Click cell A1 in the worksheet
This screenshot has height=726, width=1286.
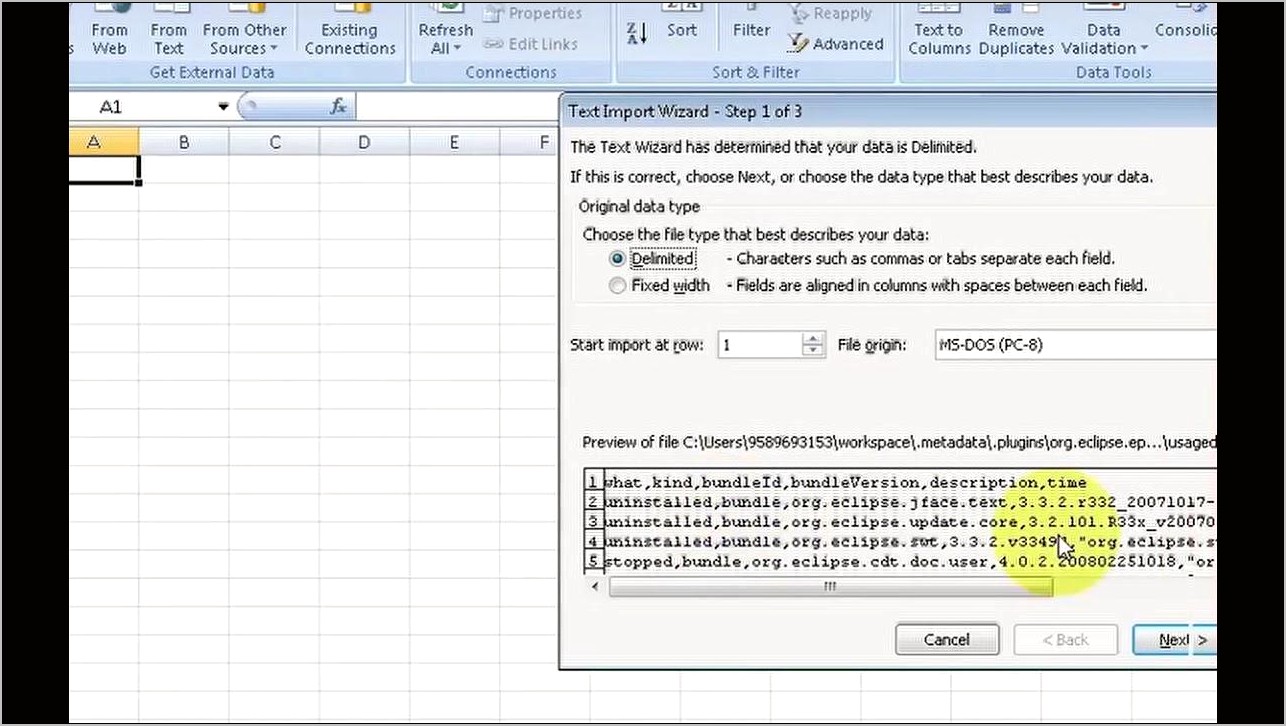(104, 170)
